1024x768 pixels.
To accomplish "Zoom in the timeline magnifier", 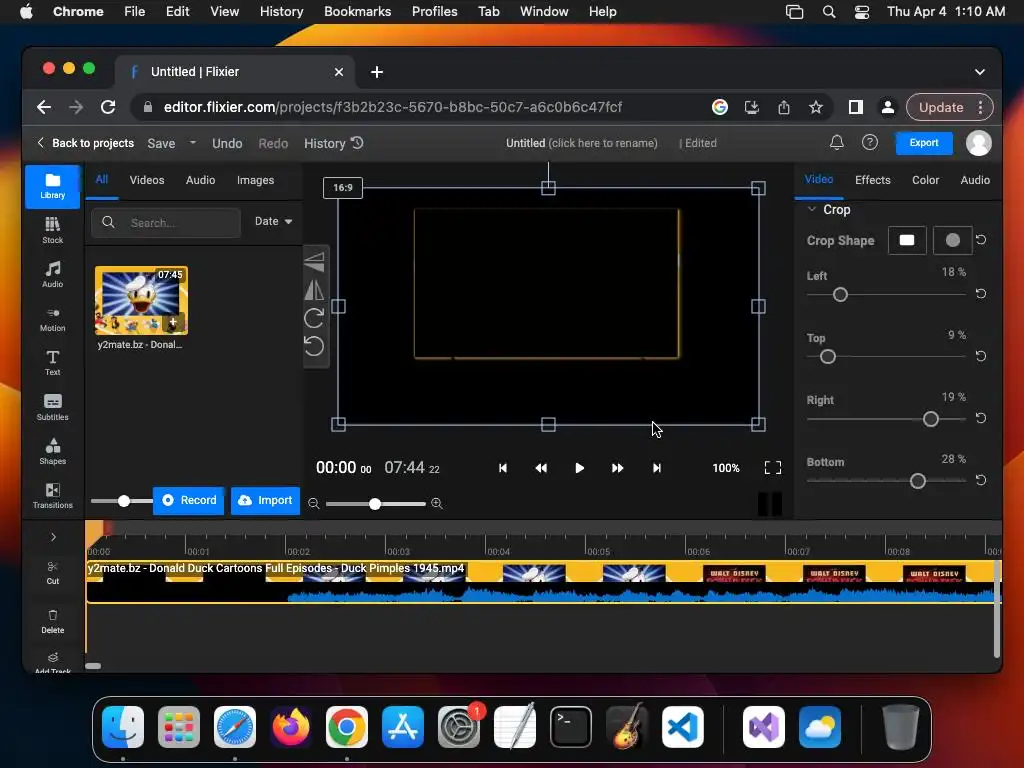I will coord(437,504).
